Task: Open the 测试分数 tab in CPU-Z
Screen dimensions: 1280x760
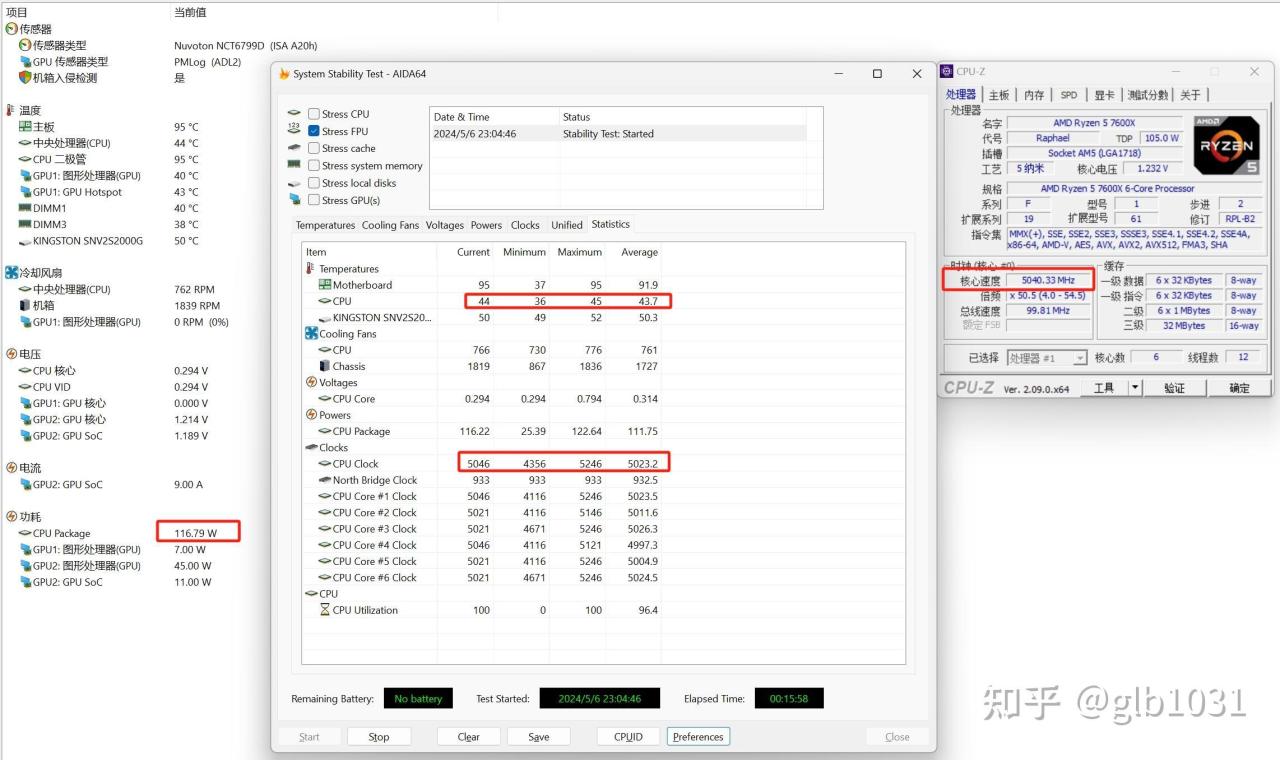Action: click(x=1147, y=95)
